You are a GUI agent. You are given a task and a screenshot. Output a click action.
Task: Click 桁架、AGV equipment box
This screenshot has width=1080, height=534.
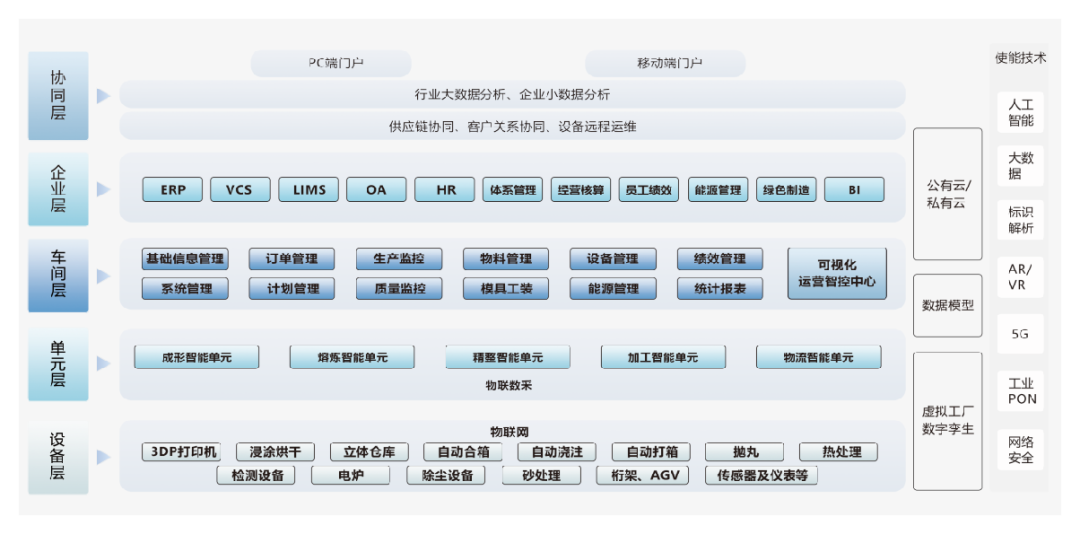coord(642,476)
